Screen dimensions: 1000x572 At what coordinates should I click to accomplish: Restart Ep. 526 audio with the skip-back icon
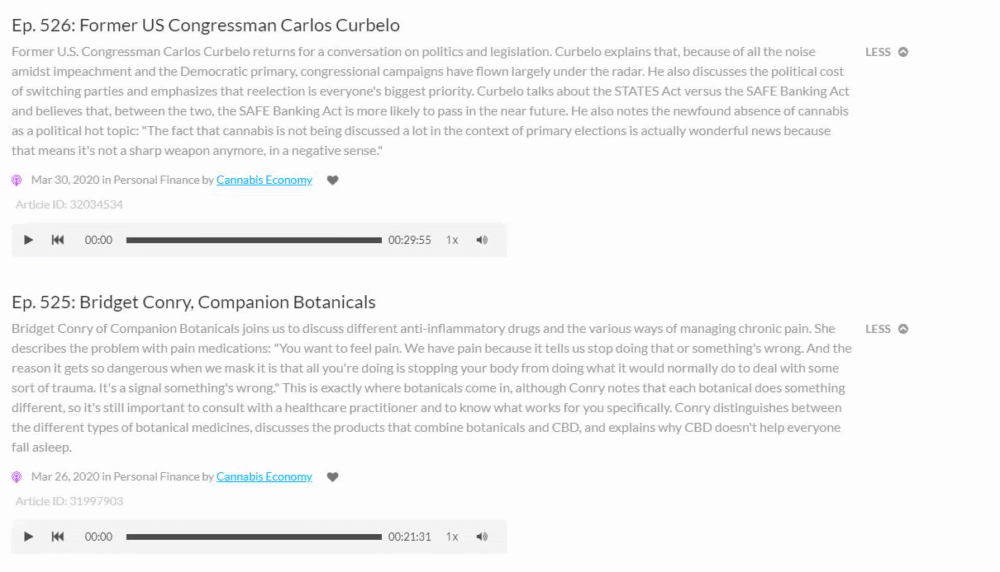(57, 240)
